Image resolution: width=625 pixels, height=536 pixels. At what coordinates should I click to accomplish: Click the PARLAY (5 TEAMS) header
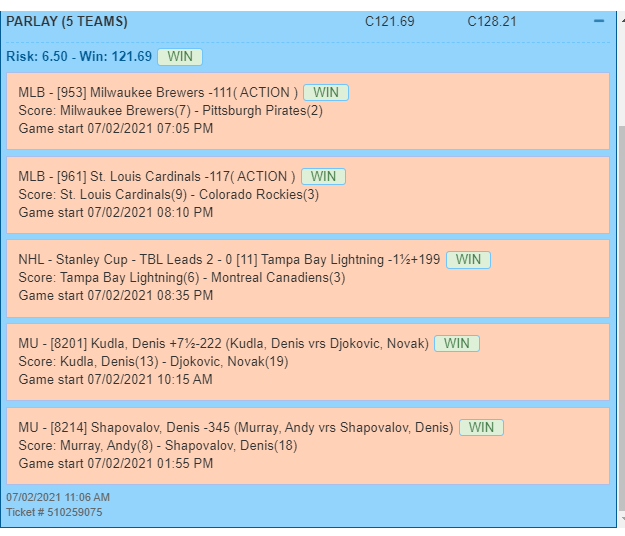(67, 22)
